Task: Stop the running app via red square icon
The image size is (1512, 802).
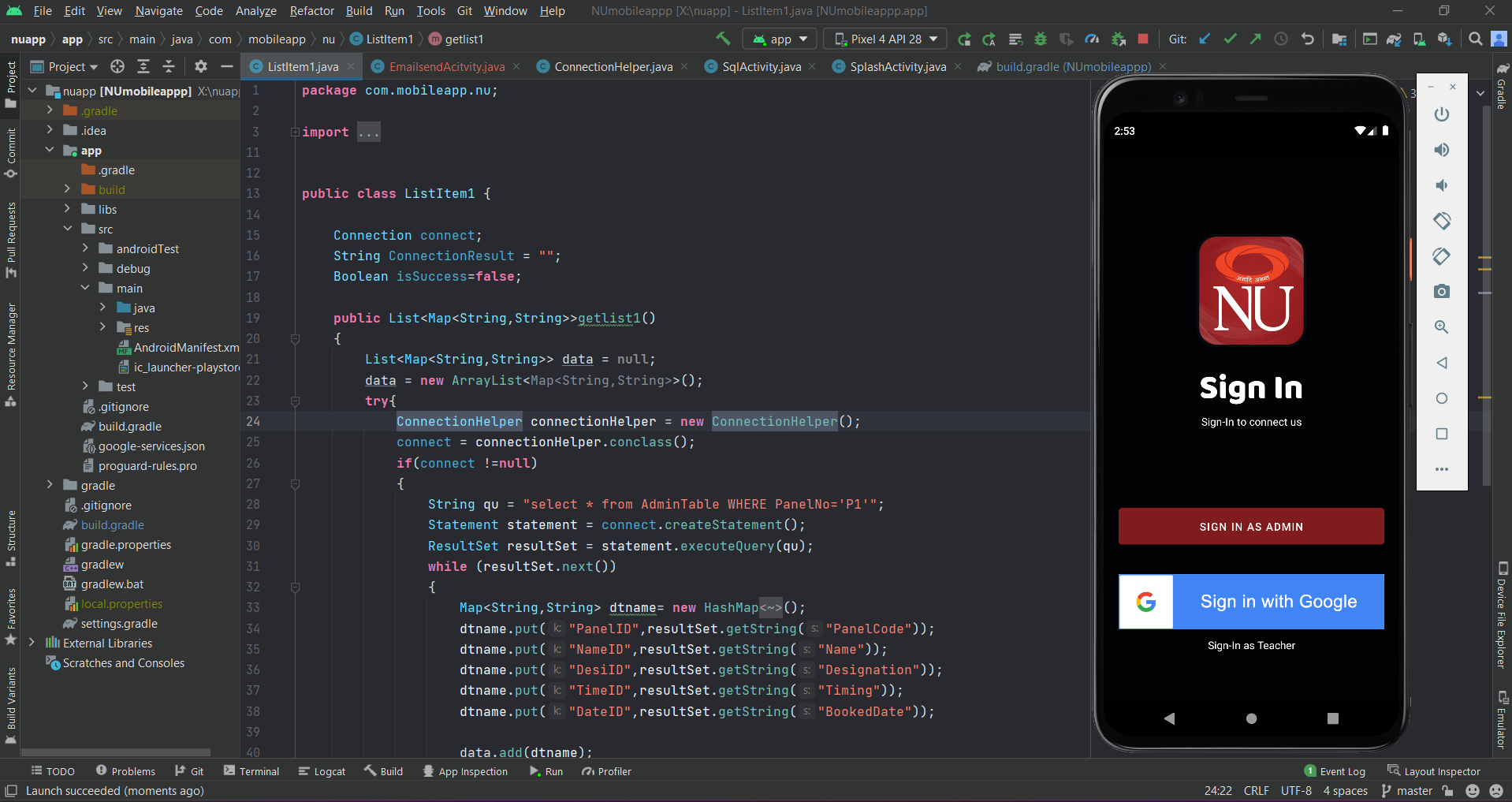Action: (1144, 38)
